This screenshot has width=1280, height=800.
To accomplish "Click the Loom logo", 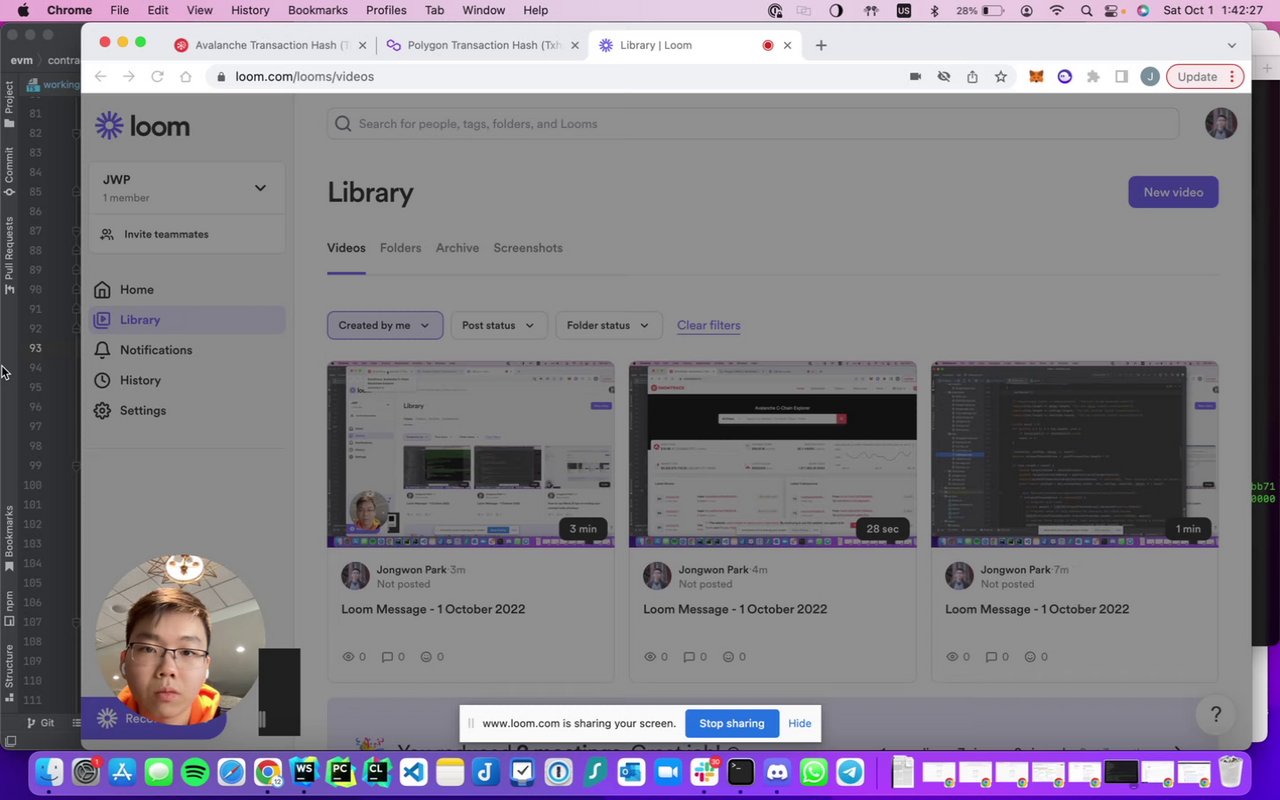I will 142,126.
